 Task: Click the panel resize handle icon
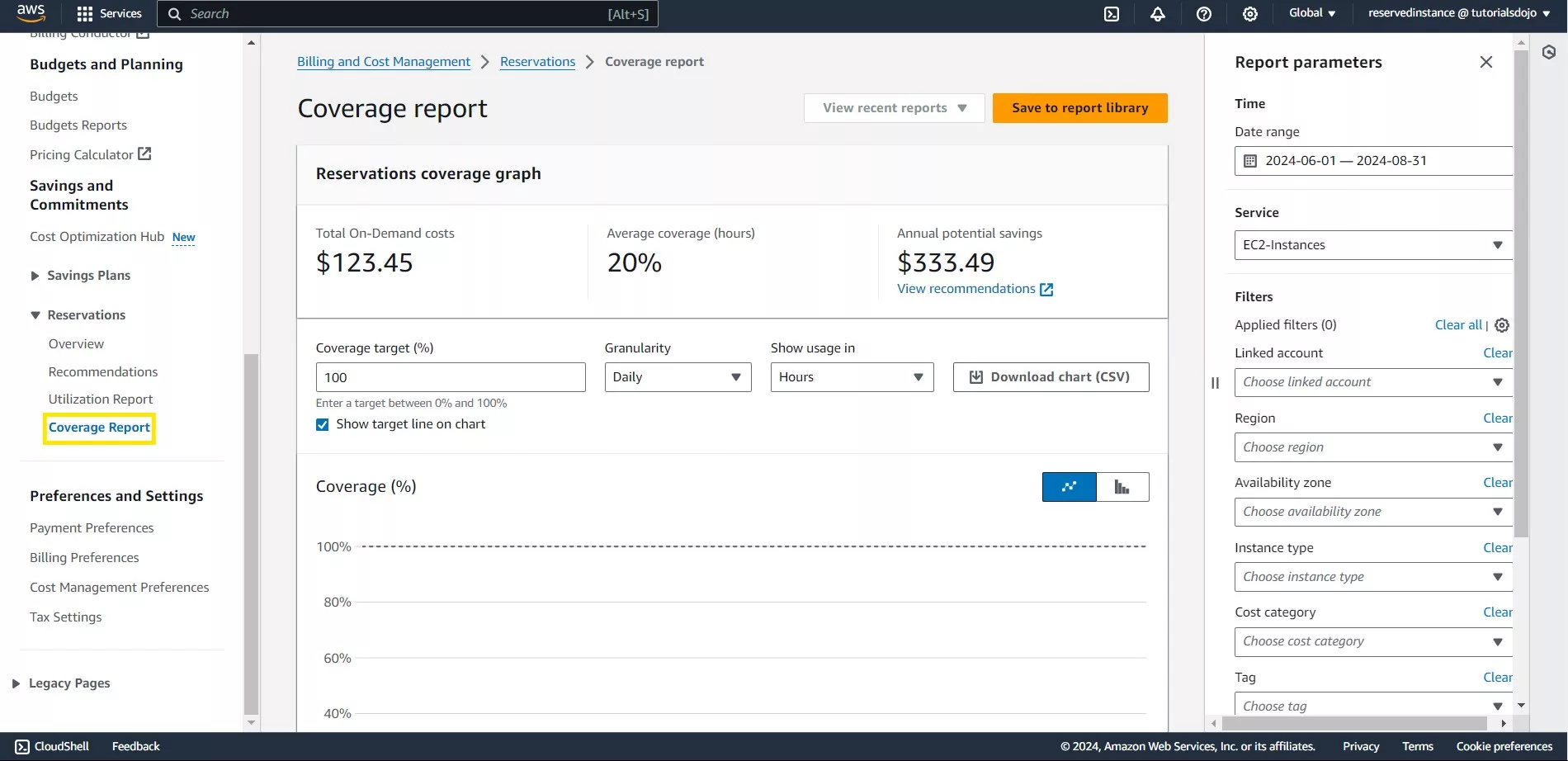[x=1215, y=382]
